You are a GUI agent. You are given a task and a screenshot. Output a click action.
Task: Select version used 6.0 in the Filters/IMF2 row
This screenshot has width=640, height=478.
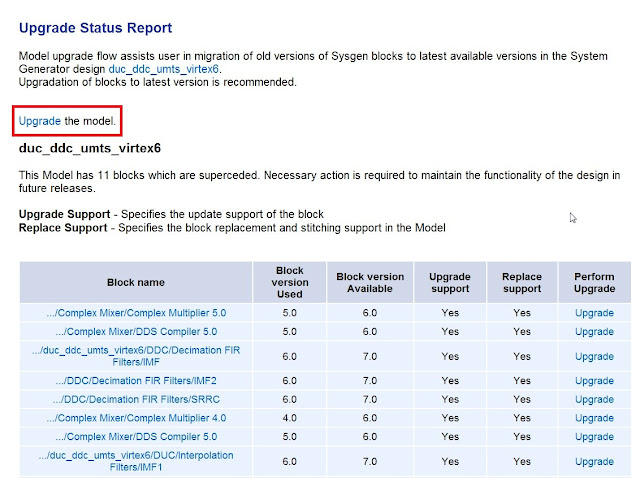click(289, 381)
